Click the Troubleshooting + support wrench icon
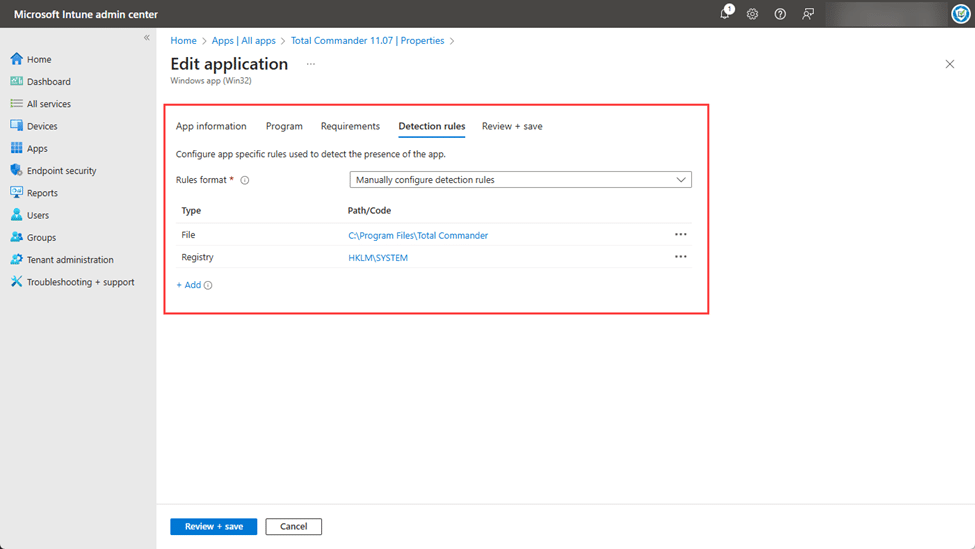Screen dimensions: 975x549 [16, 282]
